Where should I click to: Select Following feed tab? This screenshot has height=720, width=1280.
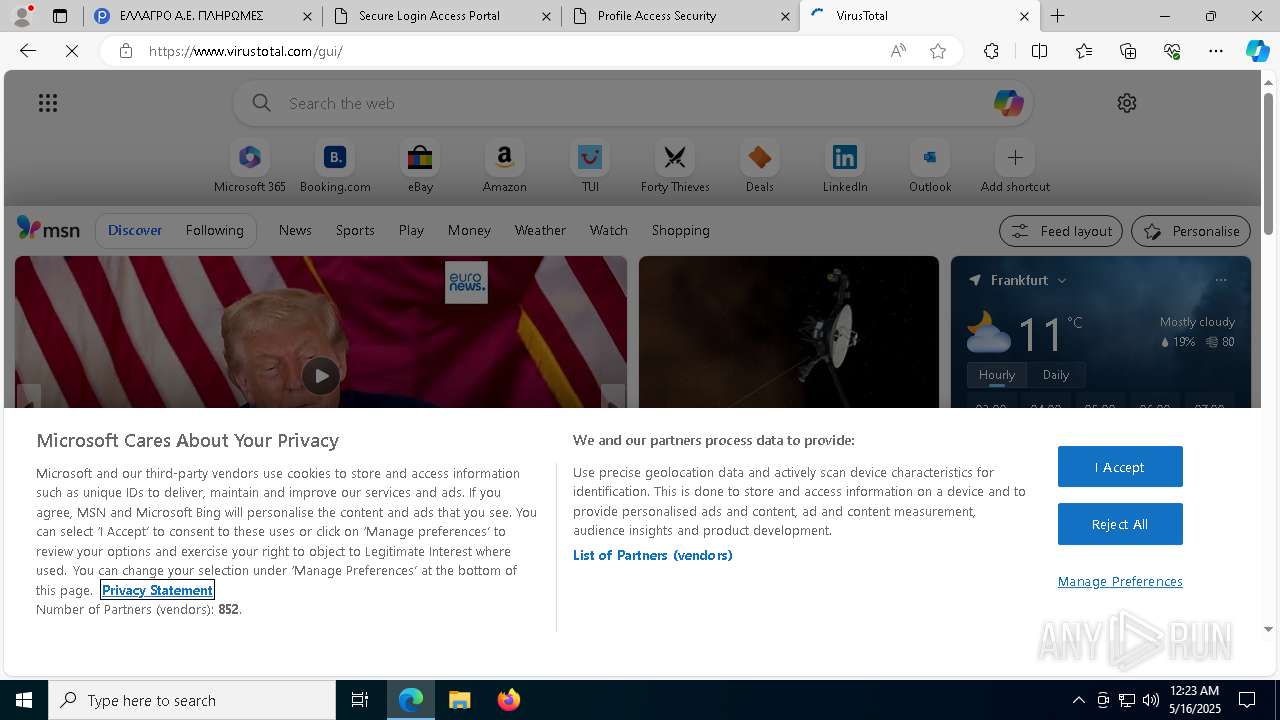click(214, 230)
